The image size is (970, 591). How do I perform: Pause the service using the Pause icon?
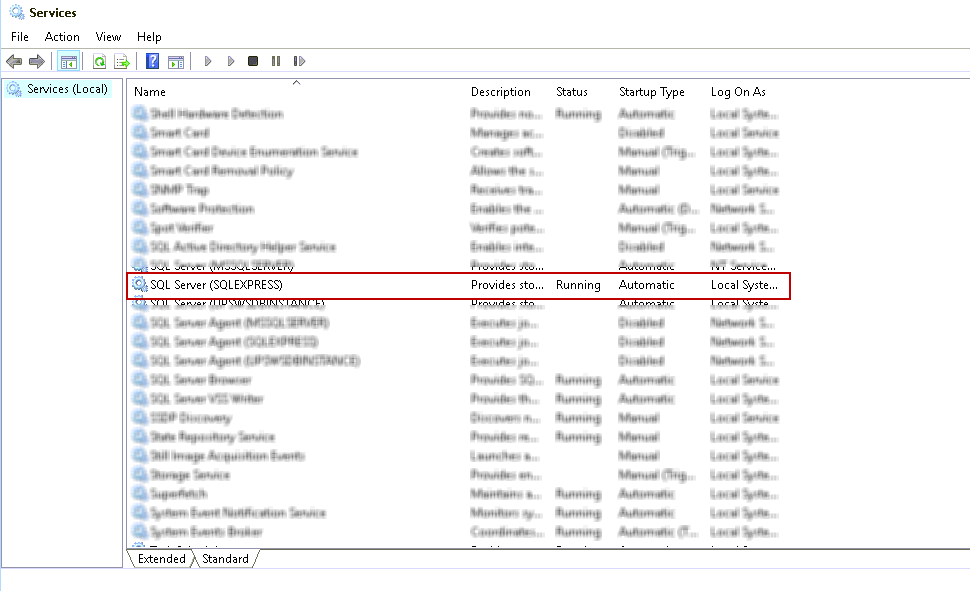click(276, 61)
